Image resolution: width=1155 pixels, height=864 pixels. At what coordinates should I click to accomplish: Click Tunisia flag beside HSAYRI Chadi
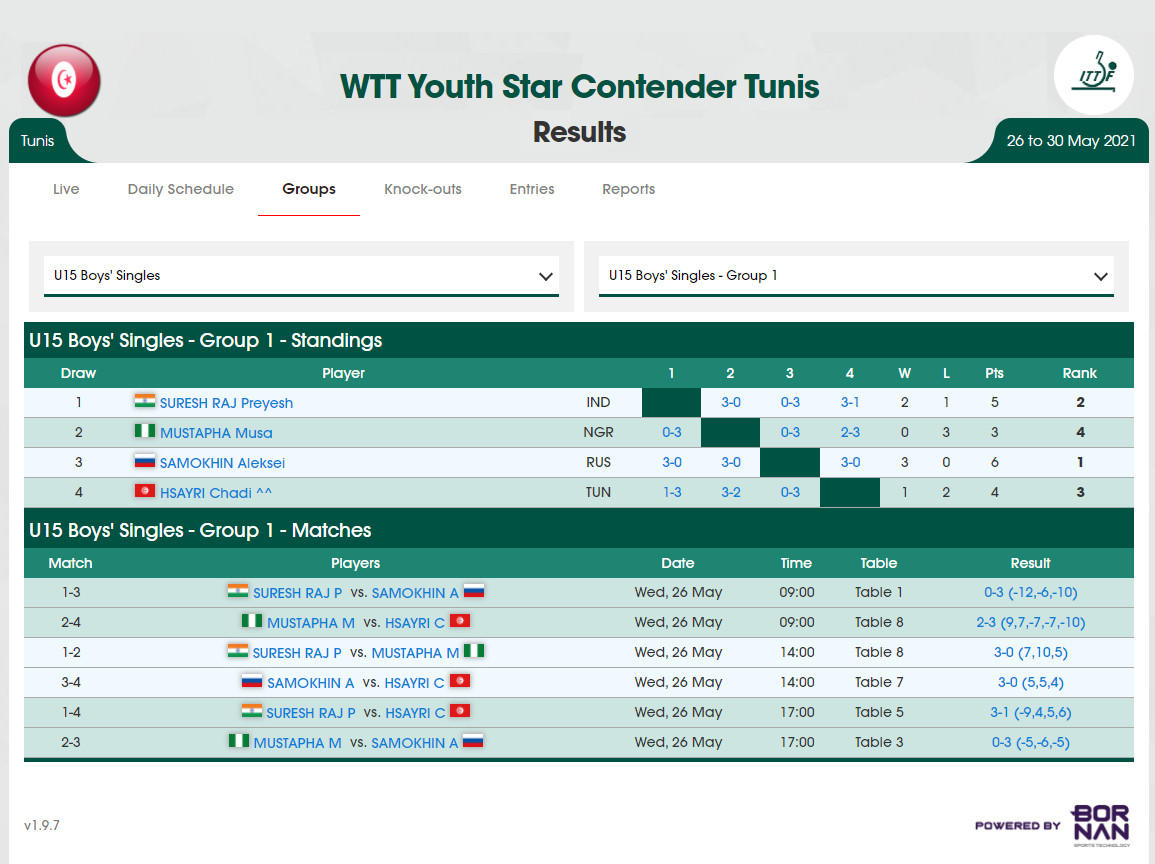[x=144, y=491]
